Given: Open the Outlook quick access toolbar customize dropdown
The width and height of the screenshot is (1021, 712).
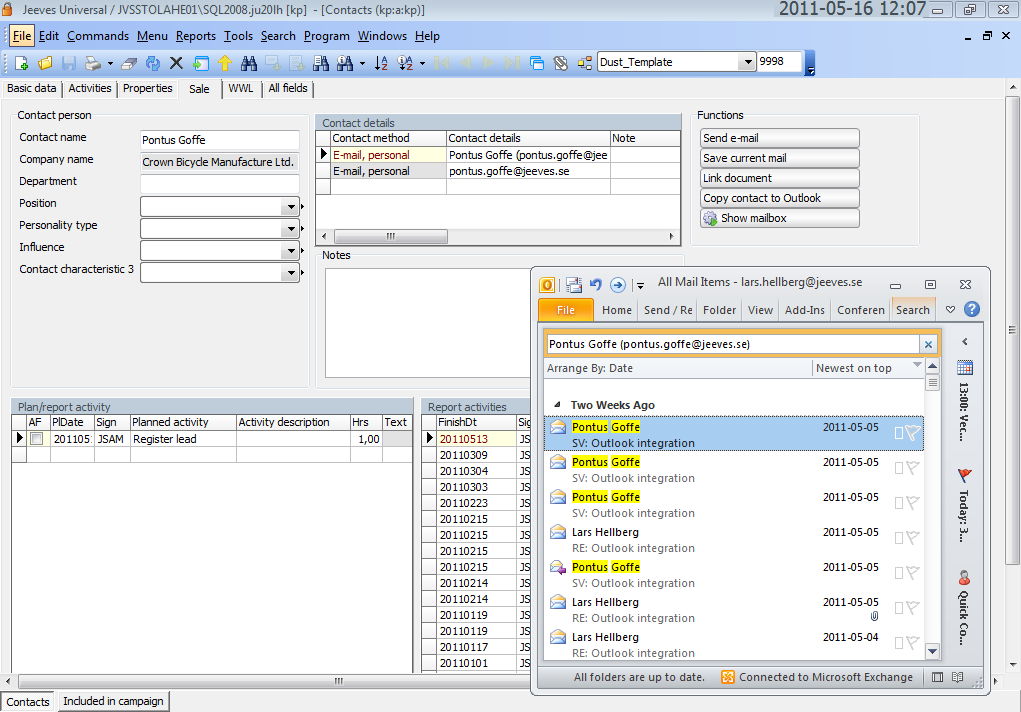Looking at the screenshot, I should 641,285.
